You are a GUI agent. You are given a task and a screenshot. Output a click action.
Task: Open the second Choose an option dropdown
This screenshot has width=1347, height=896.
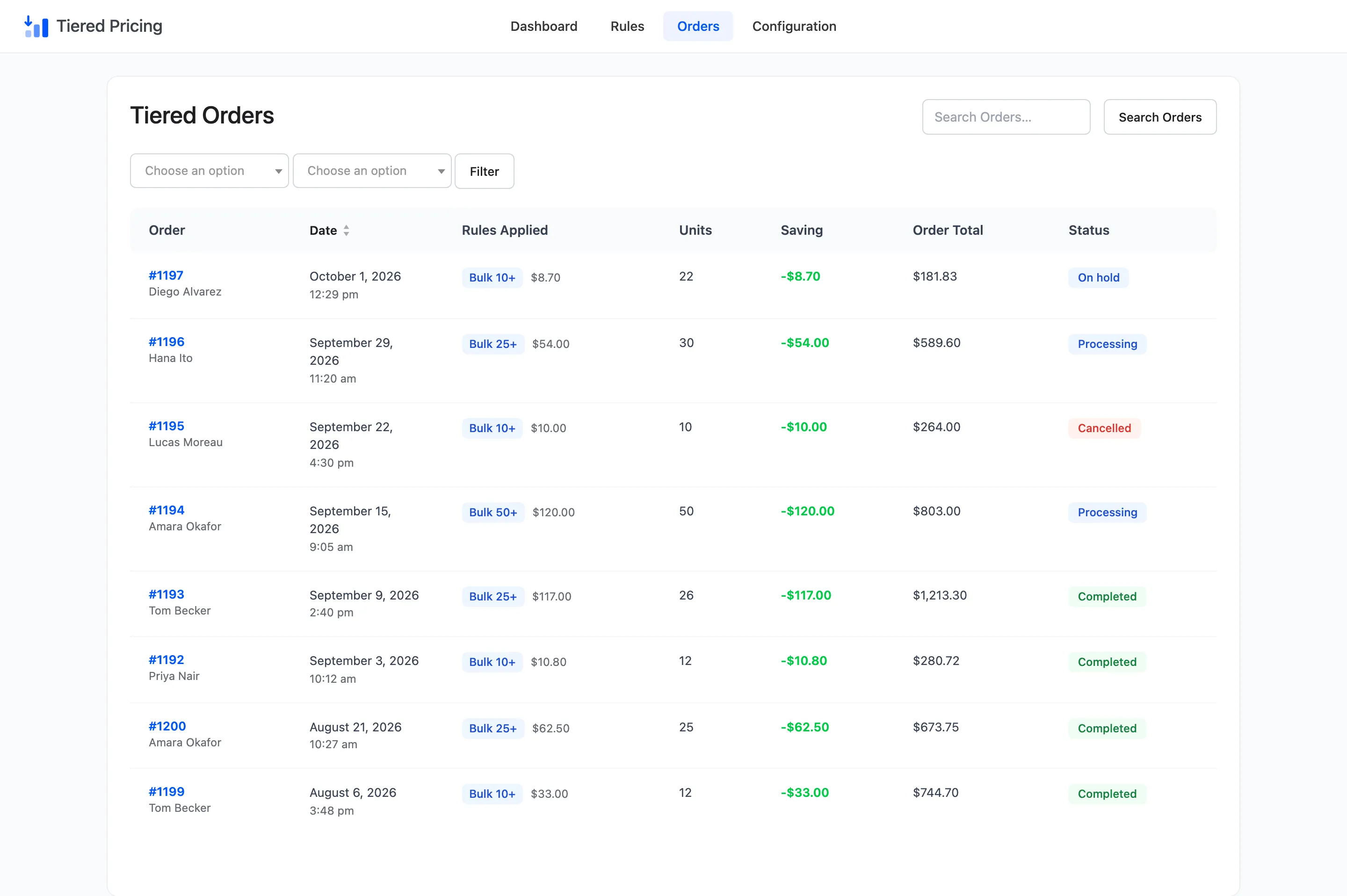[372, 171]
